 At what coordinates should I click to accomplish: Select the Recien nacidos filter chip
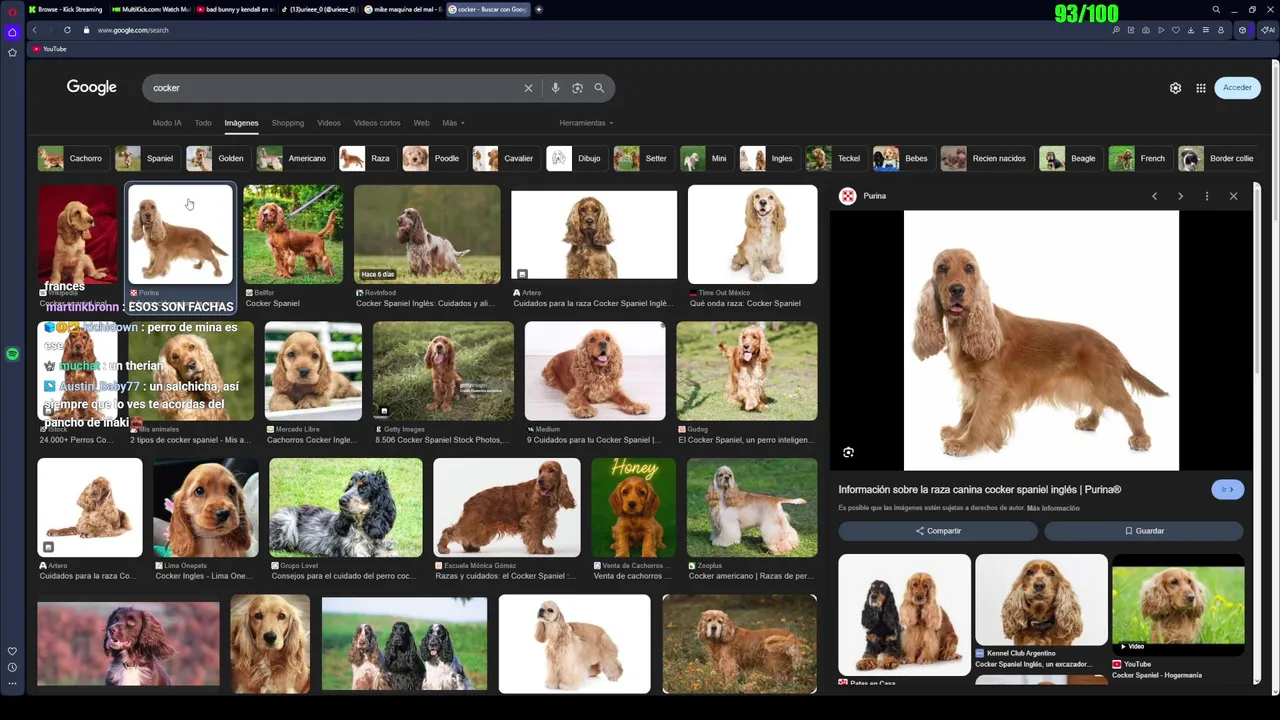tap(985, 158)
